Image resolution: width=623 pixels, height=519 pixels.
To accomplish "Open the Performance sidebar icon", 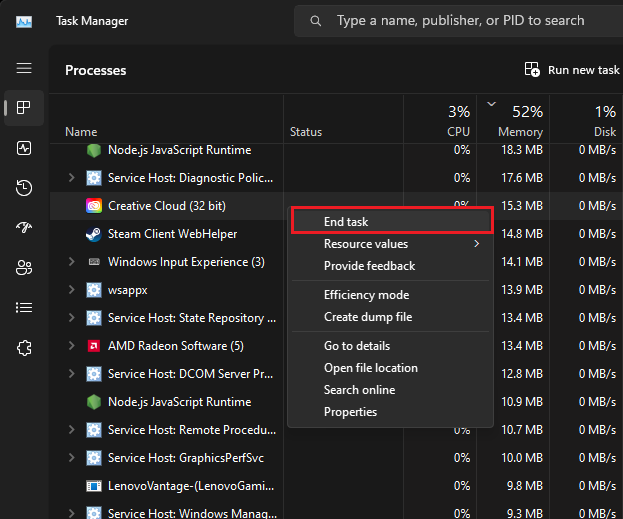I will (x=24, y=148).
